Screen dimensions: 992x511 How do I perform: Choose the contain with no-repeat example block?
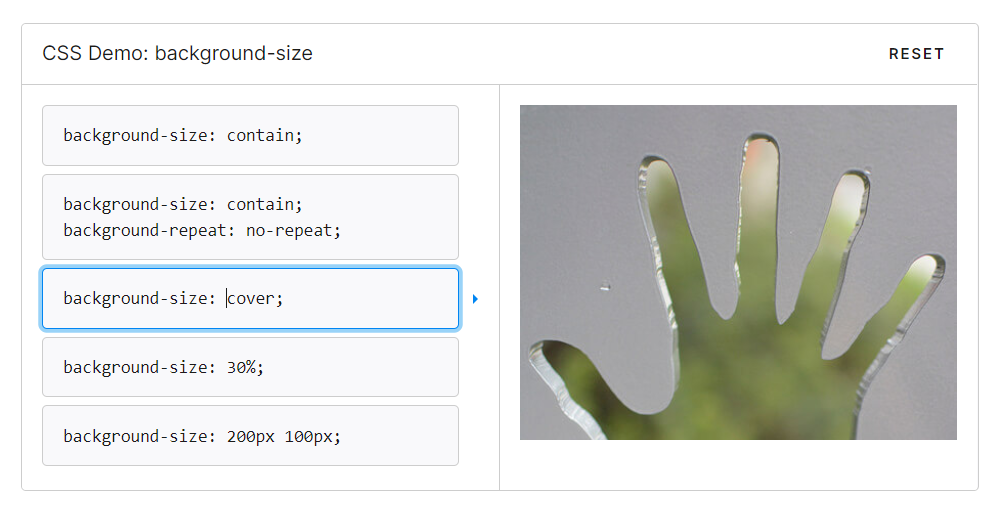250,217
